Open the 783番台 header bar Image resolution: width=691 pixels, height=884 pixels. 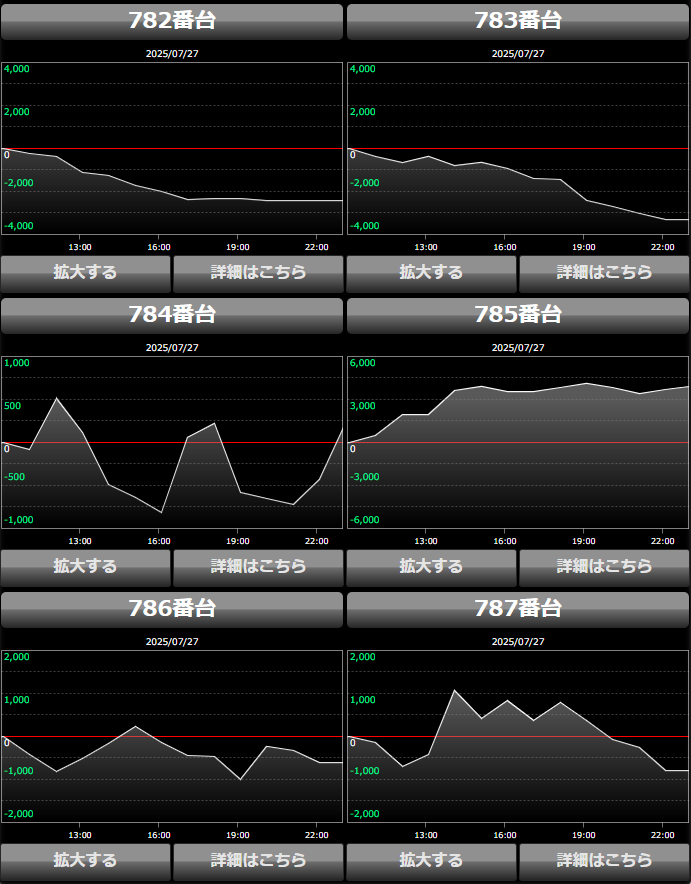518,21
